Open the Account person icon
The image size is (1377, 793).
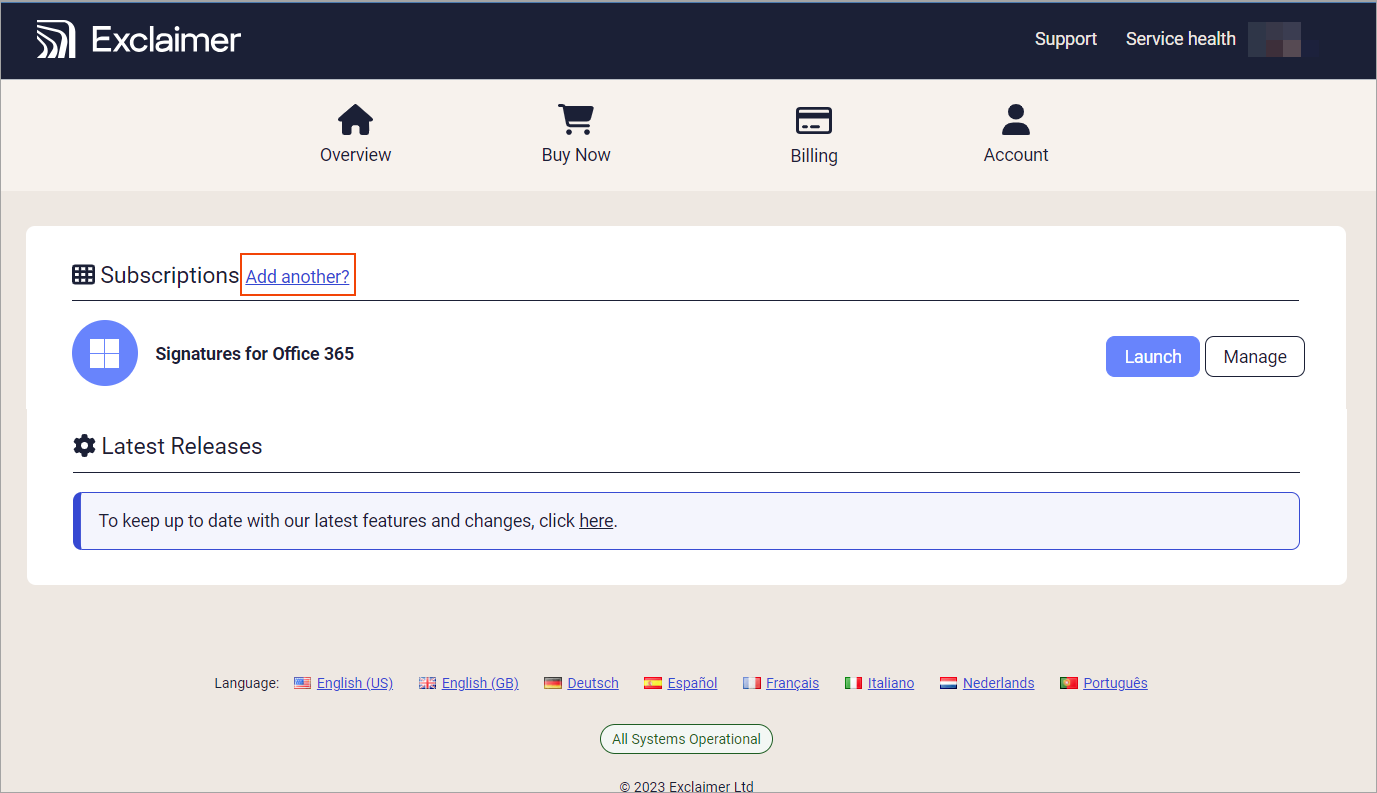pyautogui.click(x=1015, y=119)
